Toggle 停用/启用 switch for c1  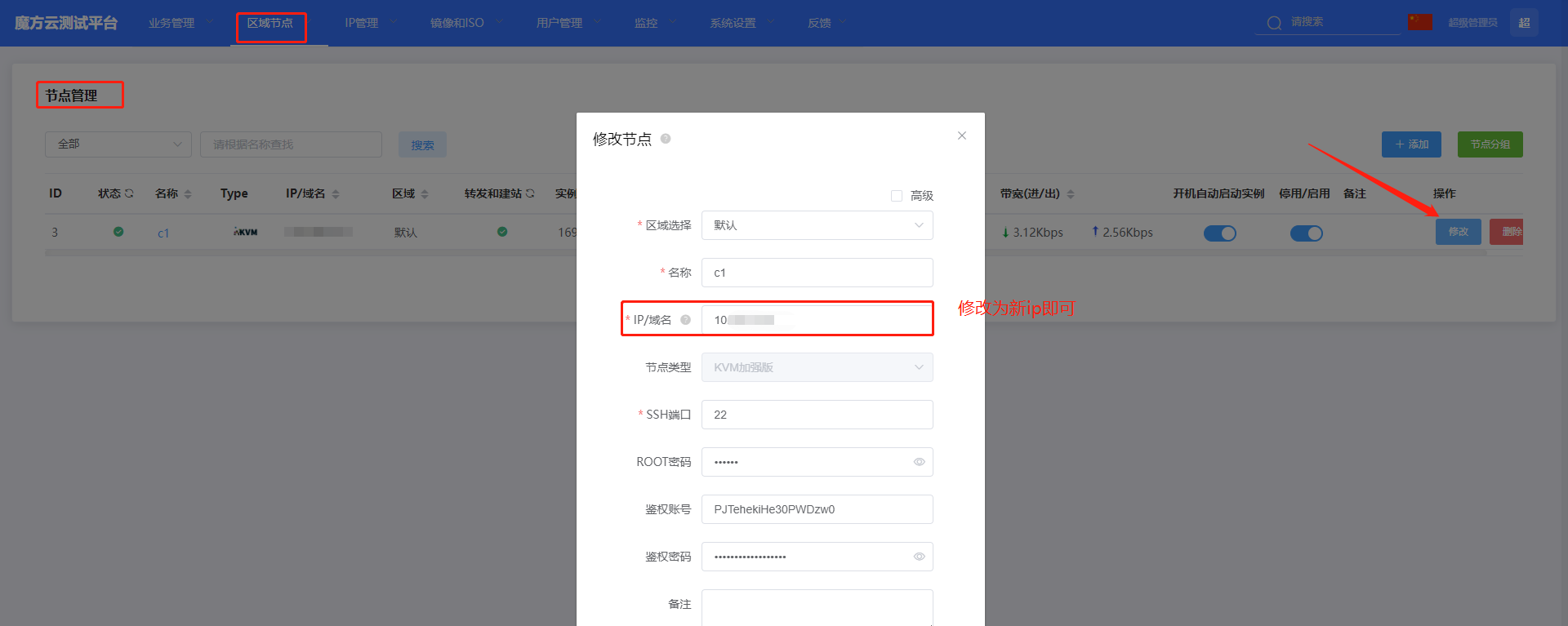coord(1307,233)
